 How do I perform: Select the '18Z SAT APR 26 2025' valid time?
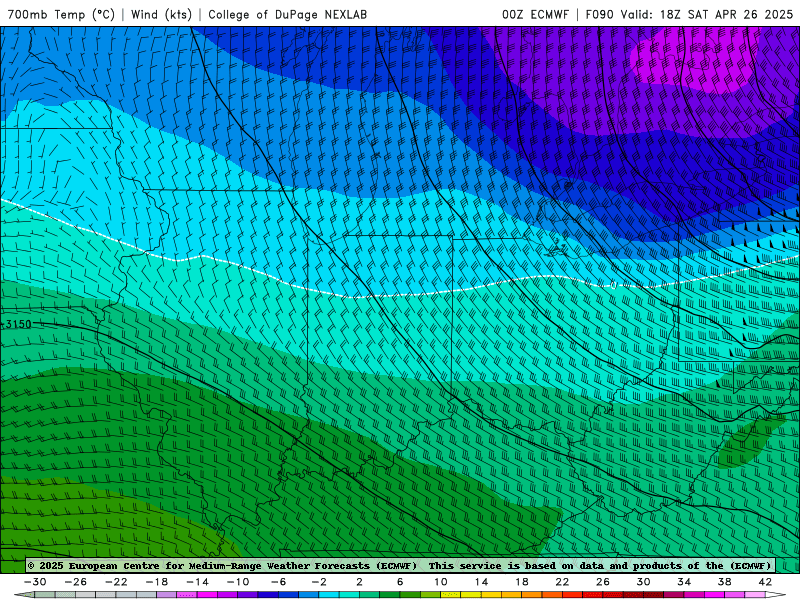[726, 14]
